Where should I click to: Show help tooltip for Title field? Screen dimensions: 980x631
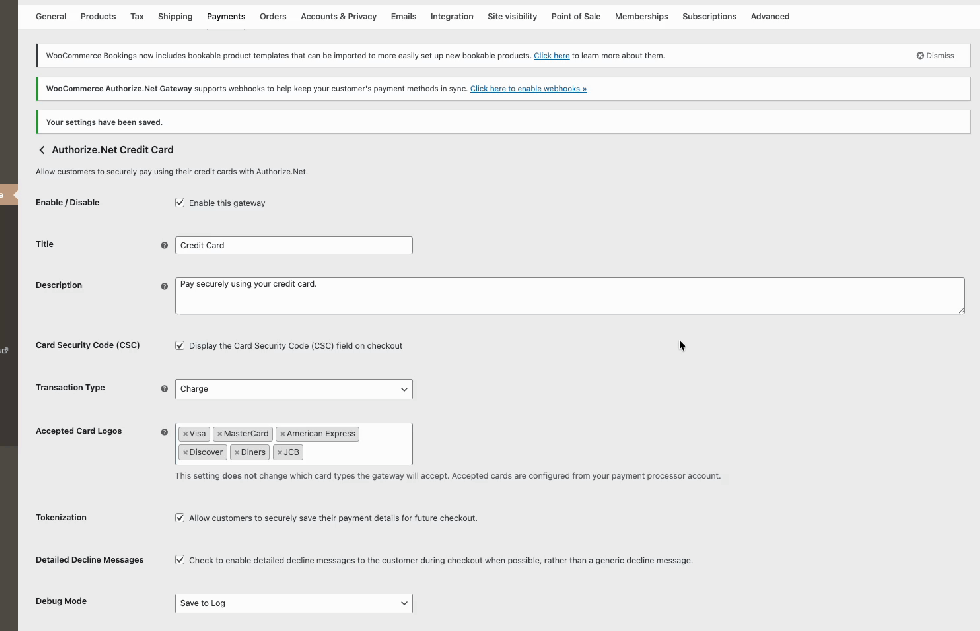[164, 246]
